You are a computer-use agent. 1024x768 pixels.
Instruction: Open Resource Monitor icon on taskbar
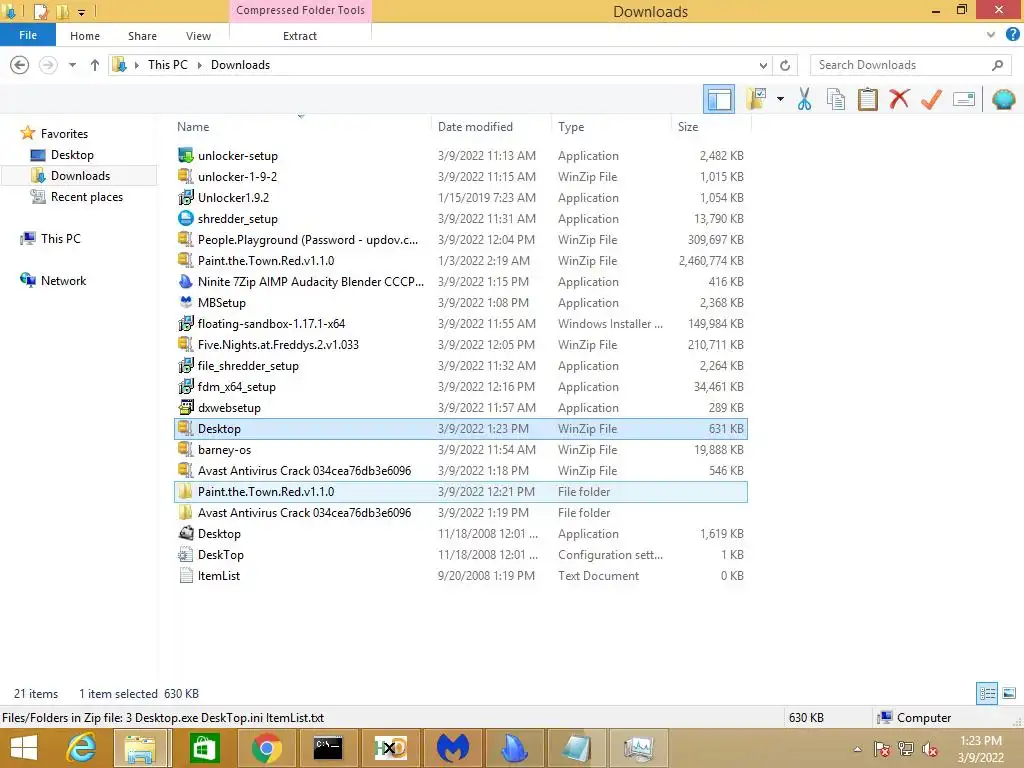coord(638,748)
